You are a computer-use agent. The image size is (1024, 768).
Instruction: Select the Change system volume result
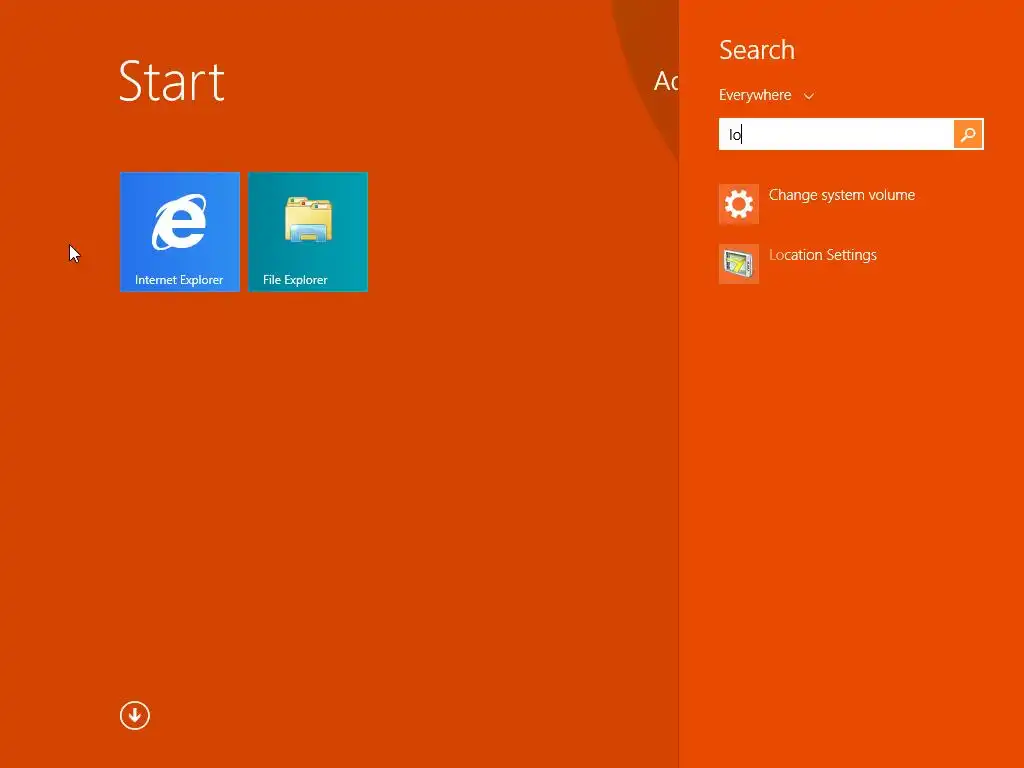pos(841,195)
